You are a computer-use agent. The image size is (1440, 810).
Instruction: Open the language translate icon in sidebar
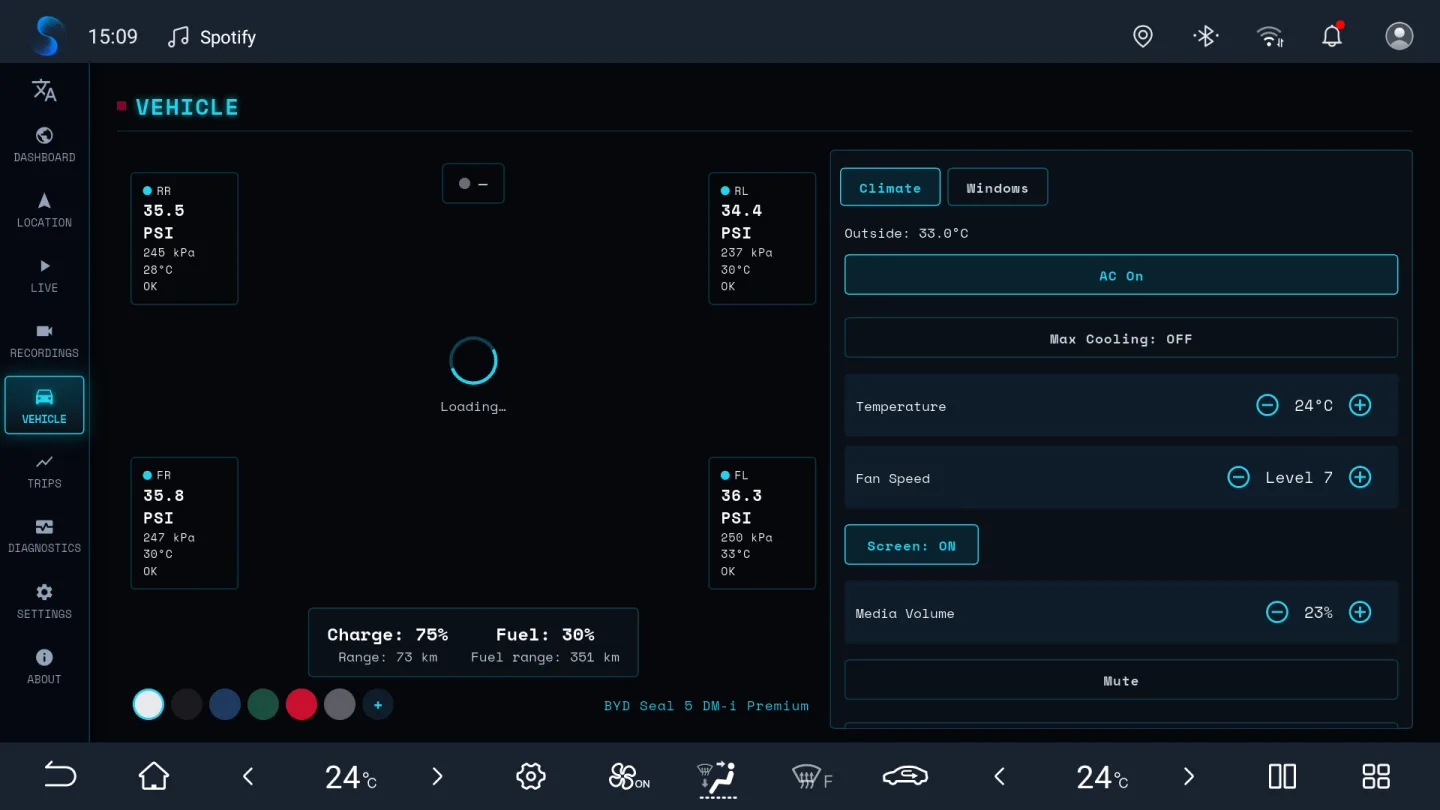(x=44, y=90)
